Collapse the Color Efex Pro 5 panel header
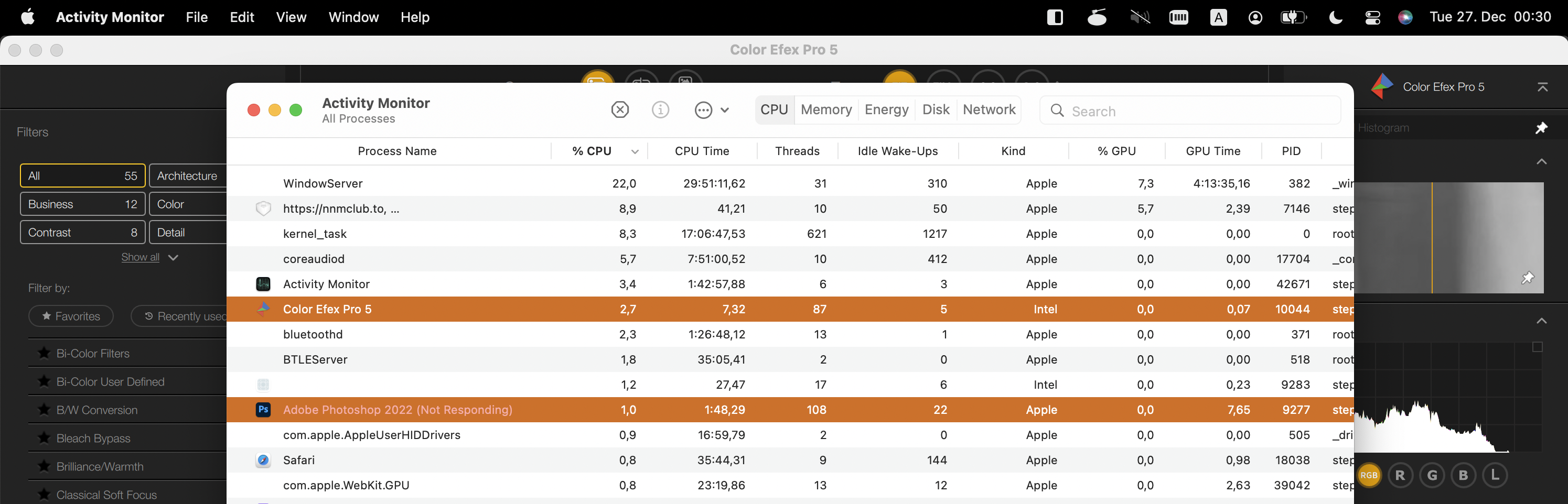 pyautogui.click(x=1542, y=87)
